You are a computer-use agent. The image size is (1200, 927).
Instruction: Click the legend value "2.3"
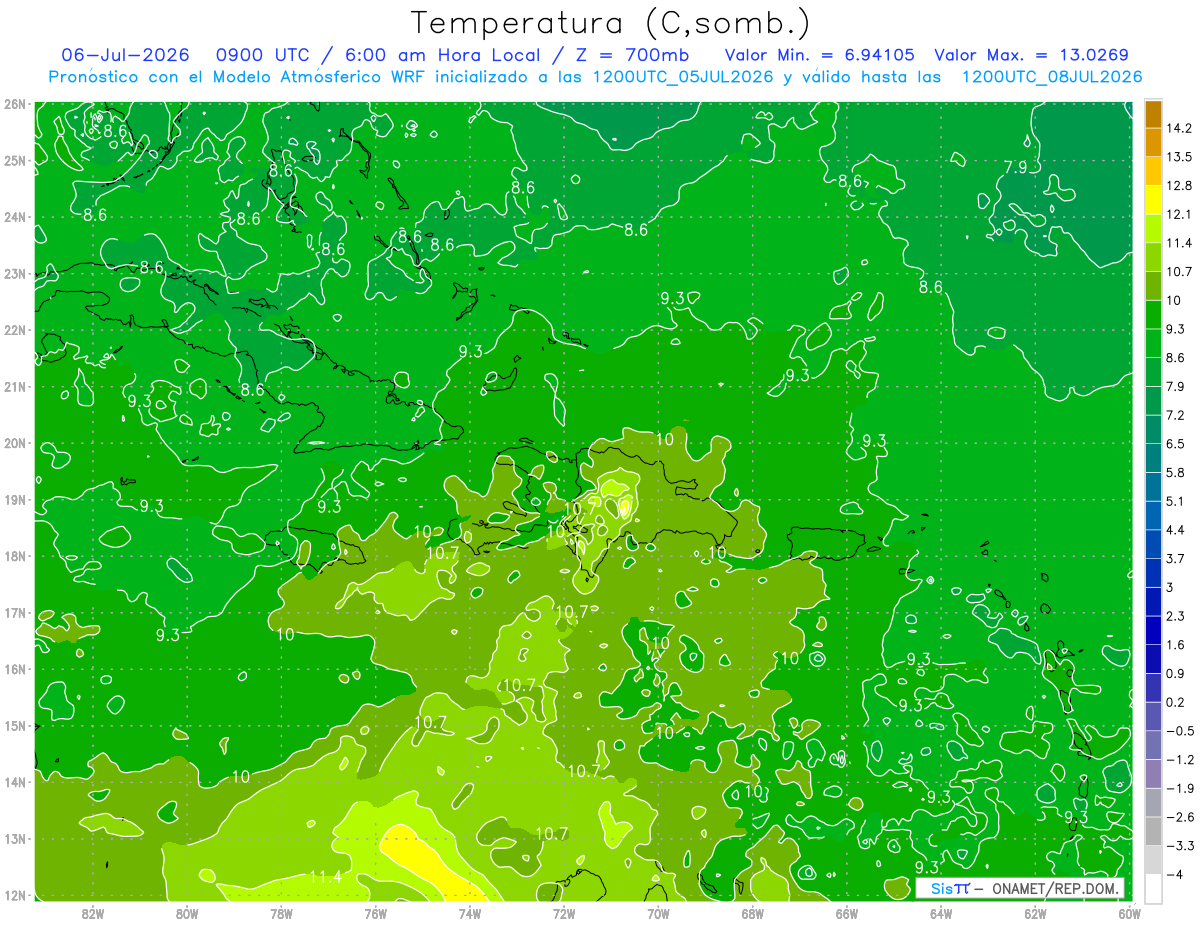tap(1175, 616)
